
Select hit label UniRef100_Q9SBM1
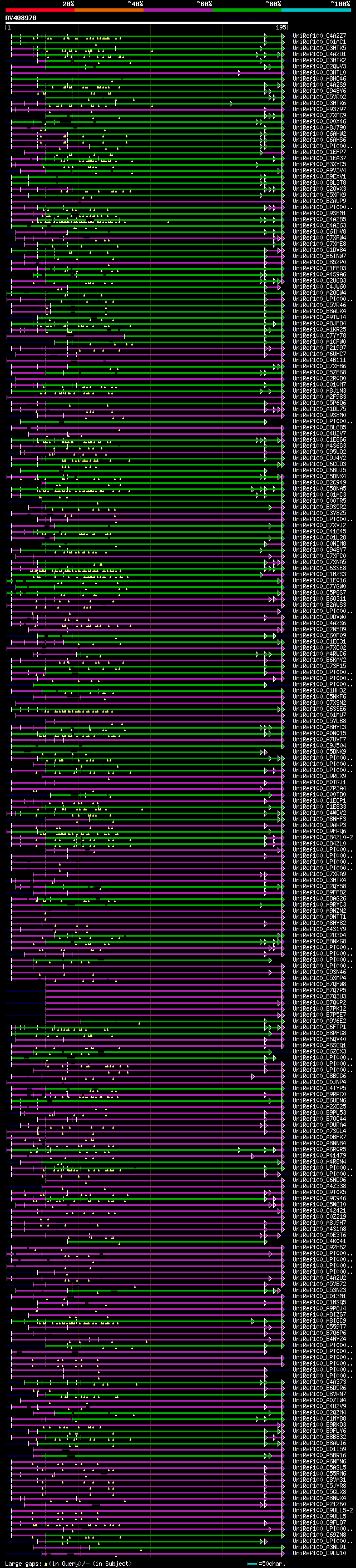click(319, 214)
